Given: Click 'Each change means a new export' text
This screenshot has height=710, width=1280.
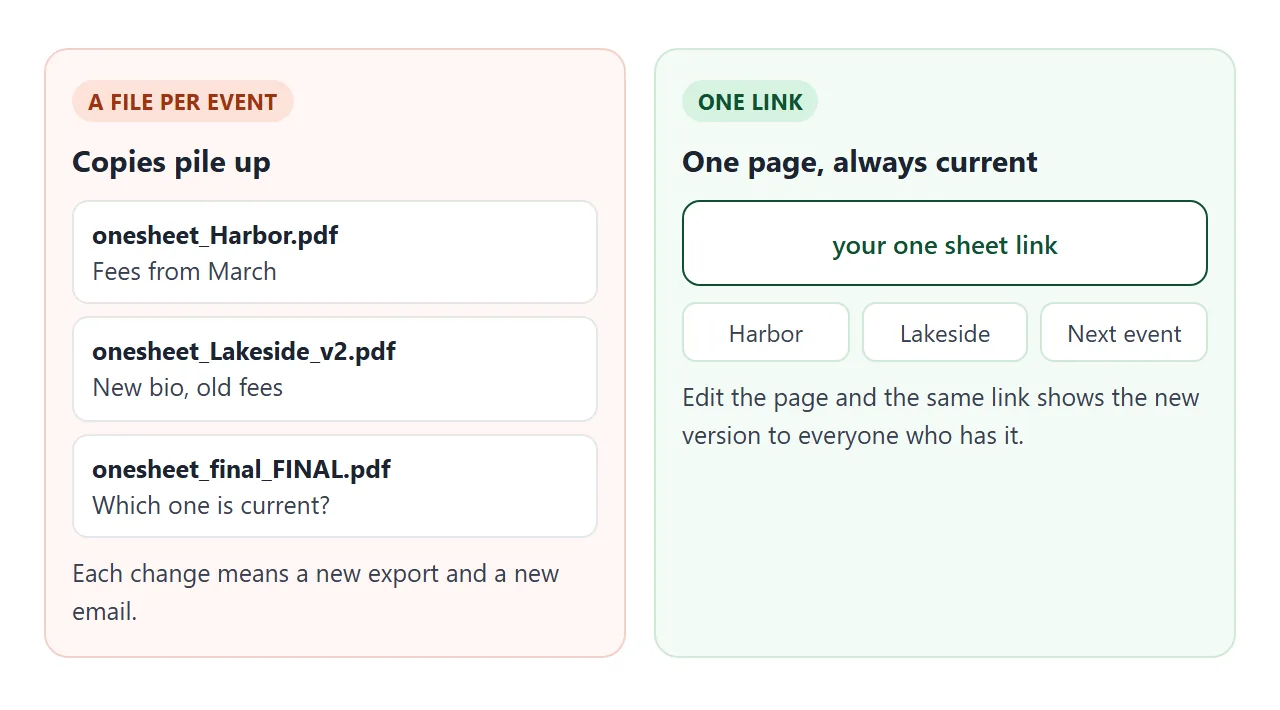Looking at the screenshot, I should click(x=256, y=574).
